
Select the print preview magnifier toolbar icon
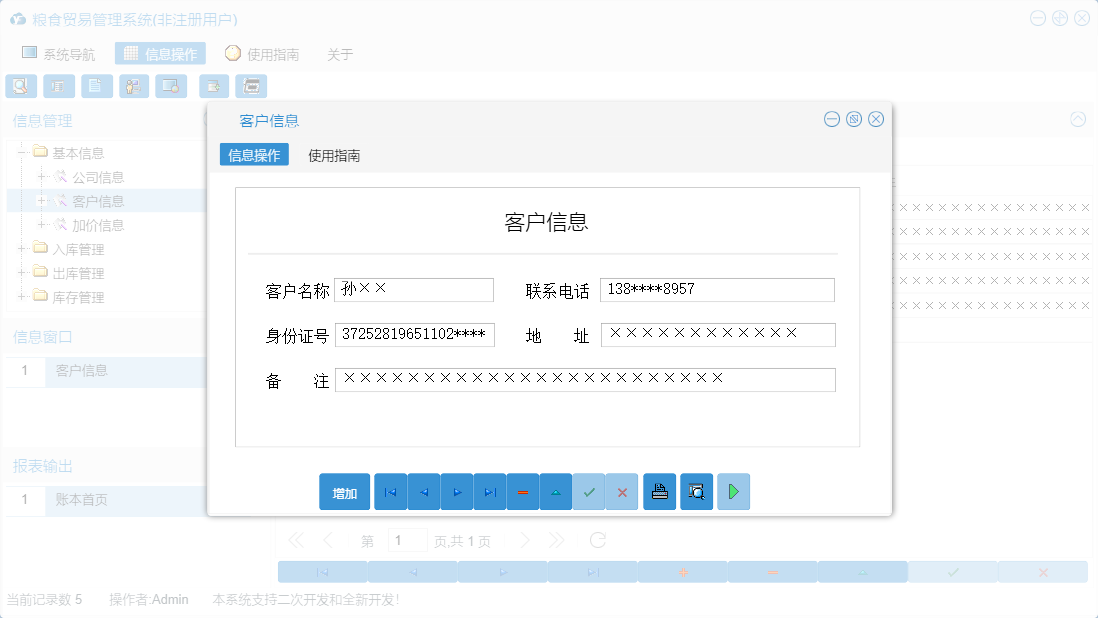pyautogui.click(x=21, y=86)
